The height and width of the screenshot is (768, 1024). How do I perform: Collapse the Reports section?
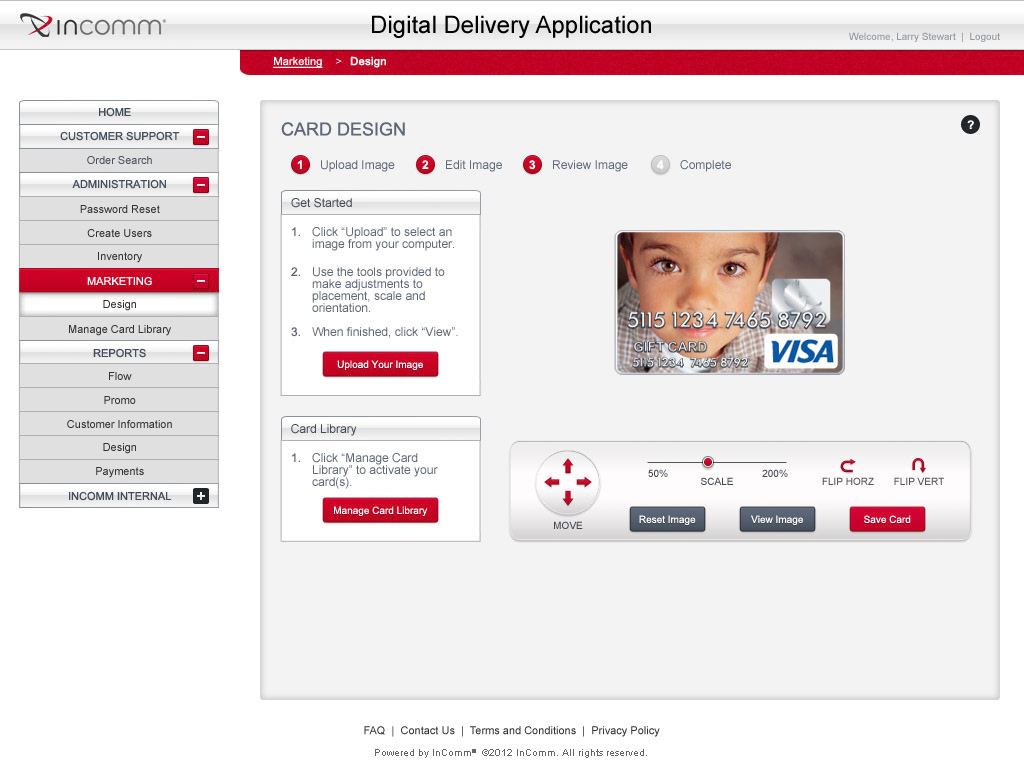coord(201,353)
